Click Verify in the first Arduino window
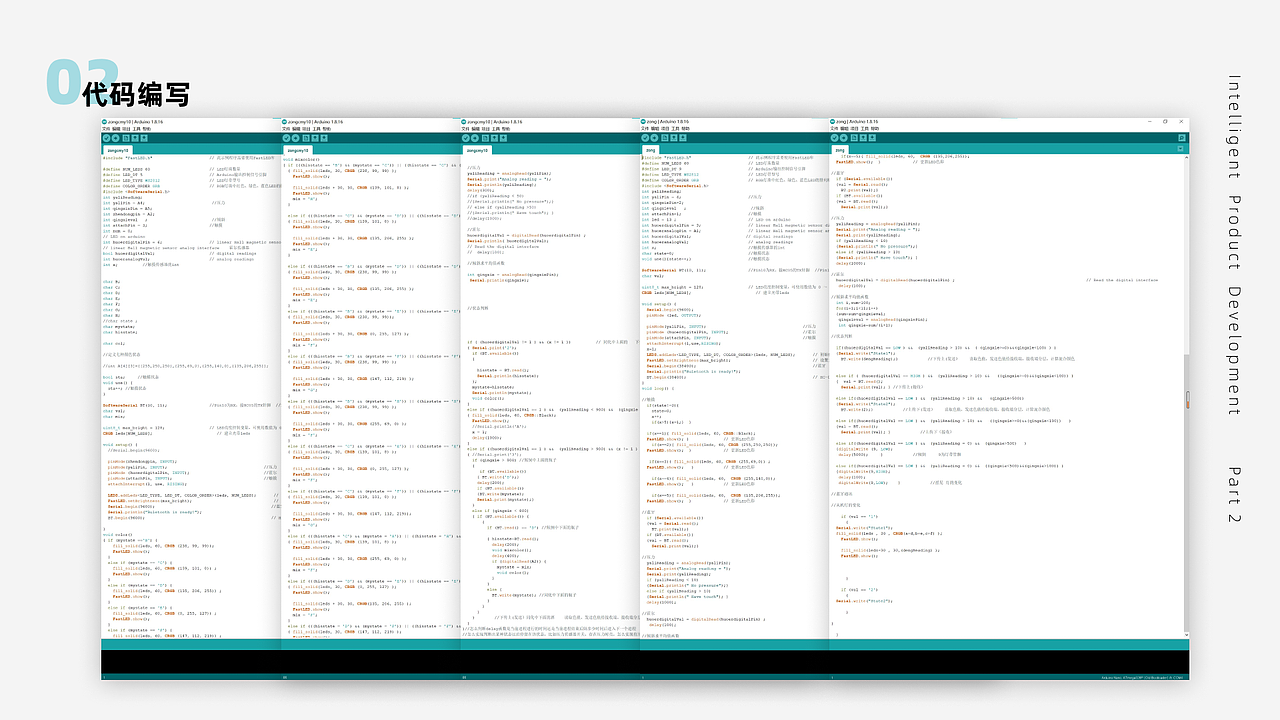Screen dimensions: 1280x720 click(106, 138)
